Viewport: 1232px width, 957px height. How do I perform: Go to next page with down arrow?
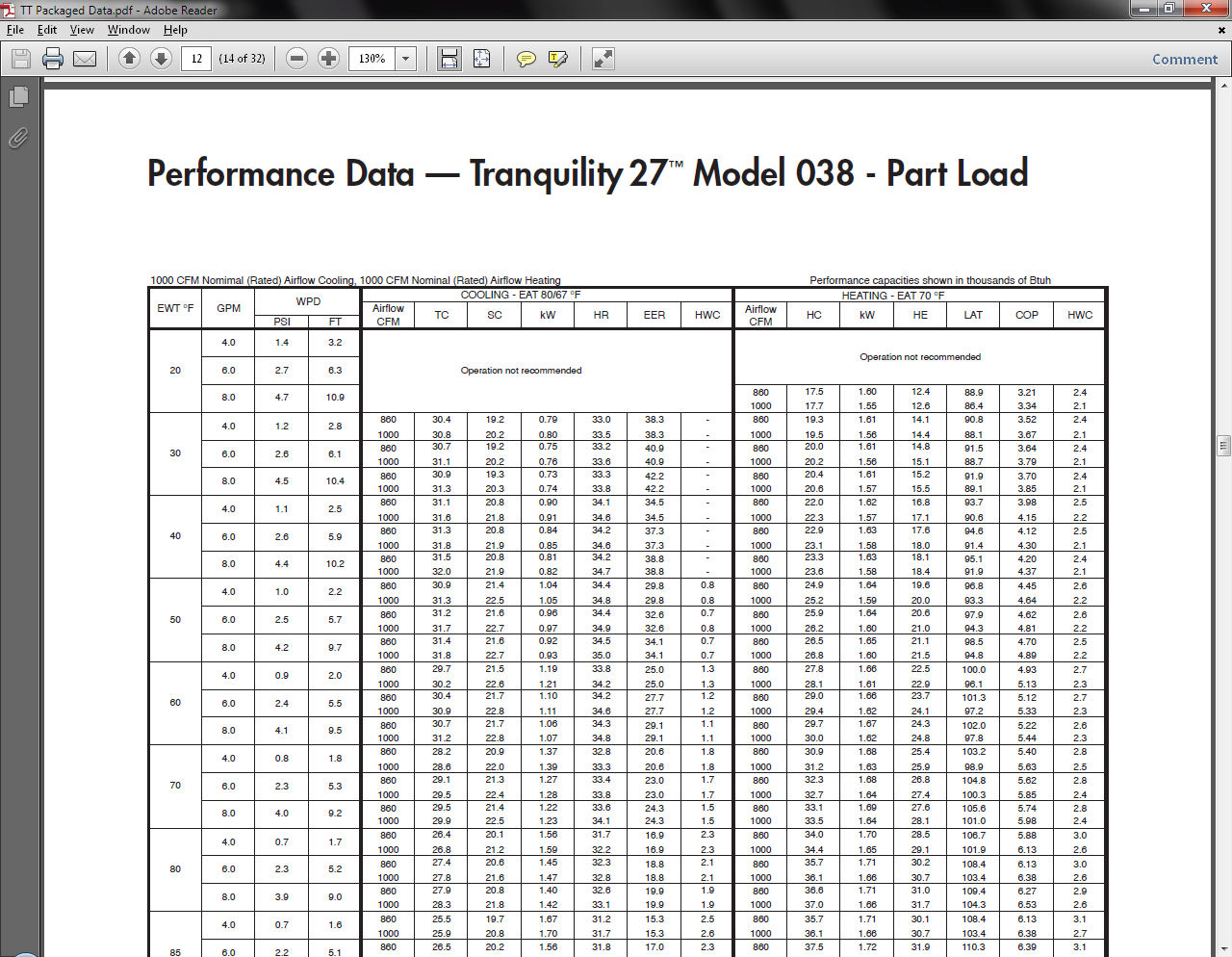click(x=161, y=59)
